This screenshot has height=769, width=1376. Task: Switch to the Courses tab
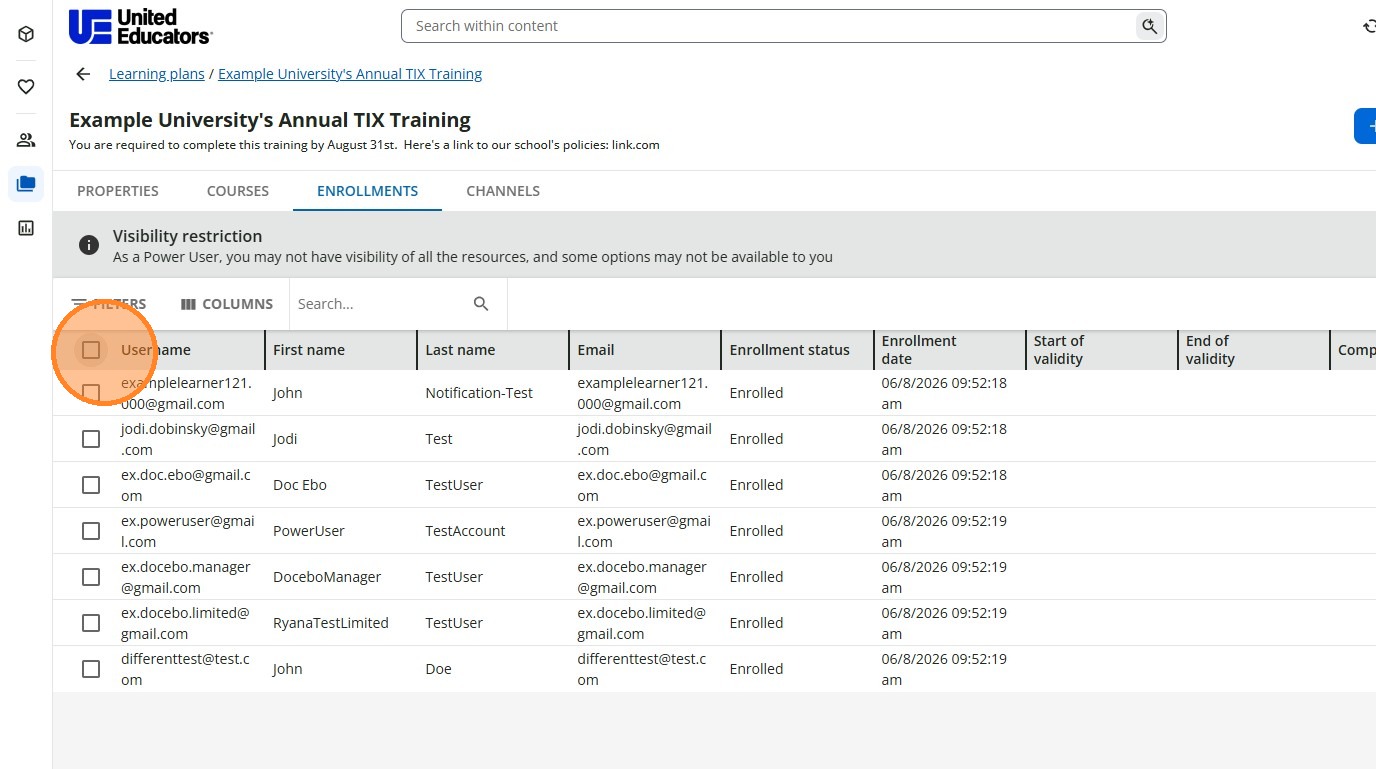pyautogui.click(x=238, y=191)
